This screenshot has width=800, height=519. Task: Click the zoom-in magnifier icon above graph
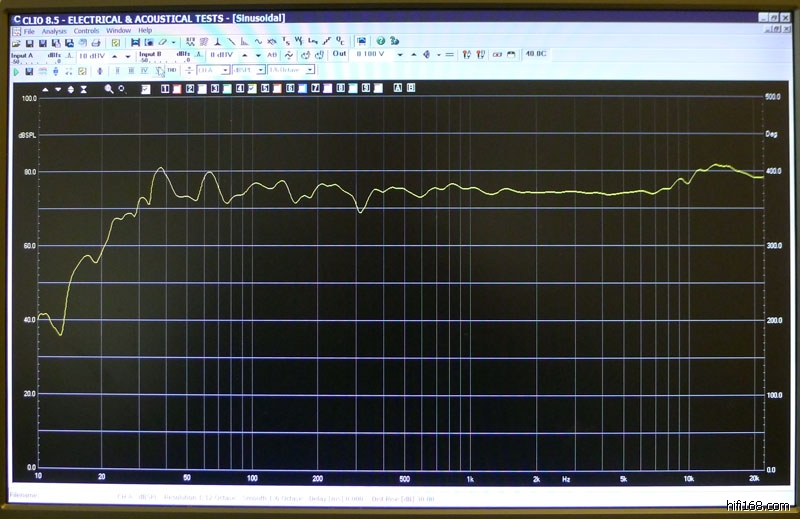[x=108, y=89]
